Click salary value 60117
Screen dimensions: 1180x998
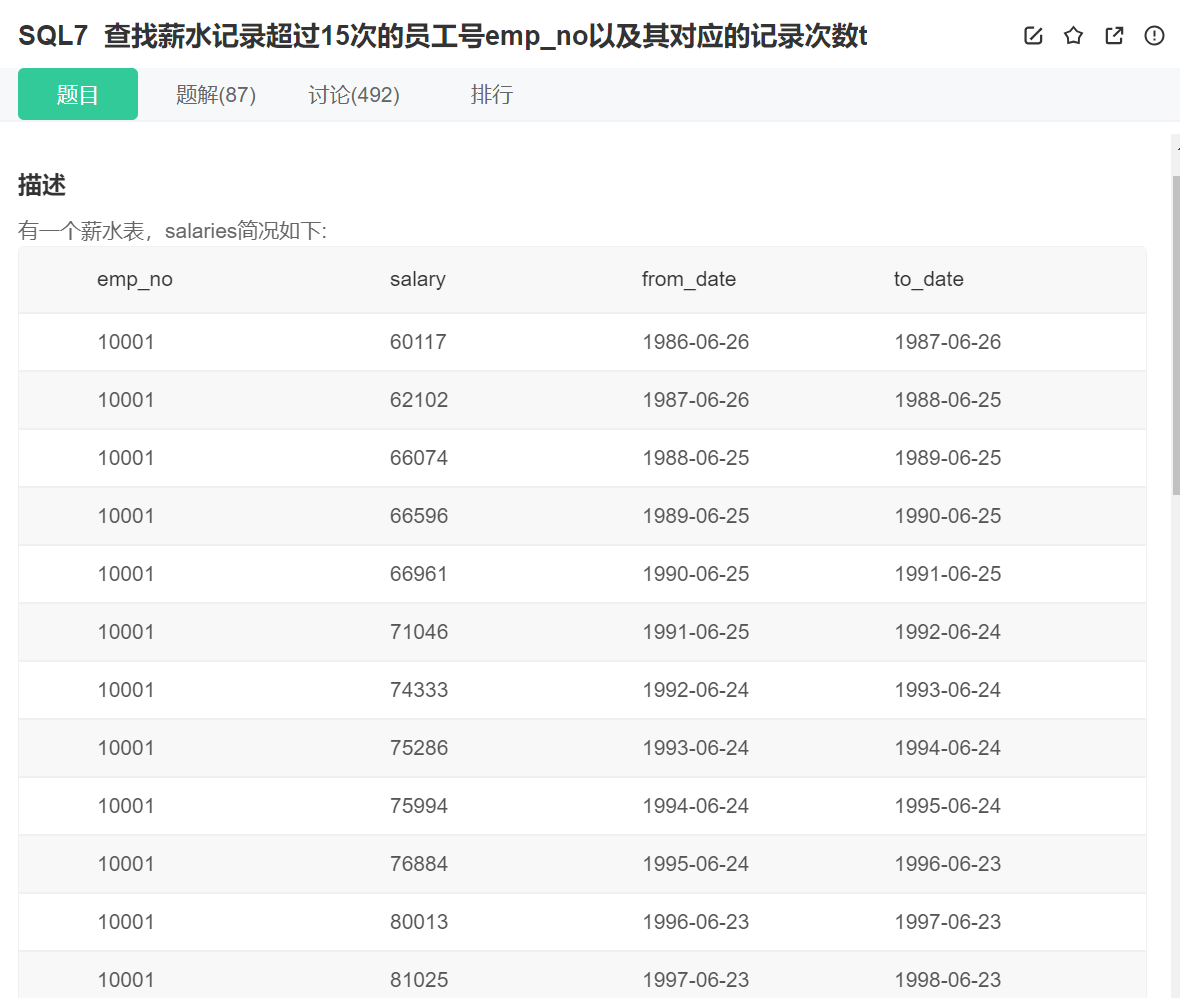pyautogui.click(x=418, y=342)
